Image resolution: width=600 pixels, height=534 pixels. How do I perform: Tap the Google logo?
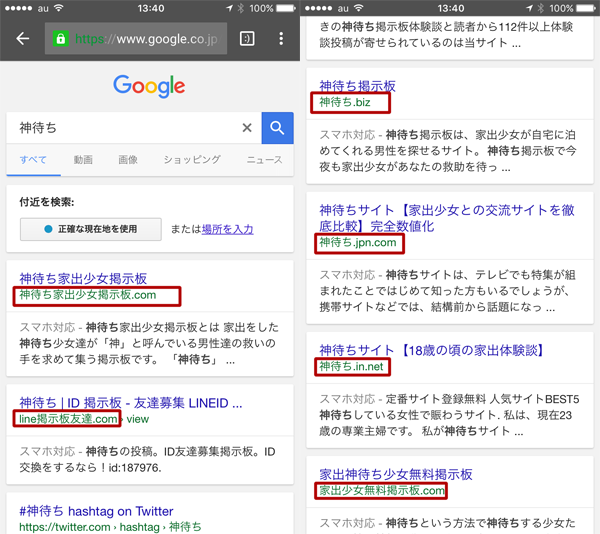pyautogui.click(x=149, y=86)
